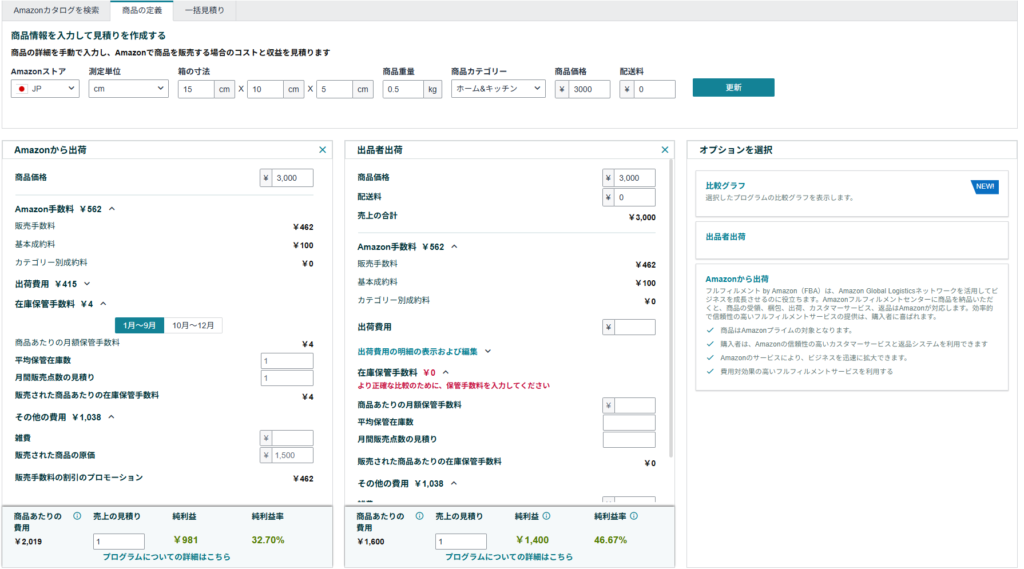Click the ¥1,400 純利益 value

532,540
